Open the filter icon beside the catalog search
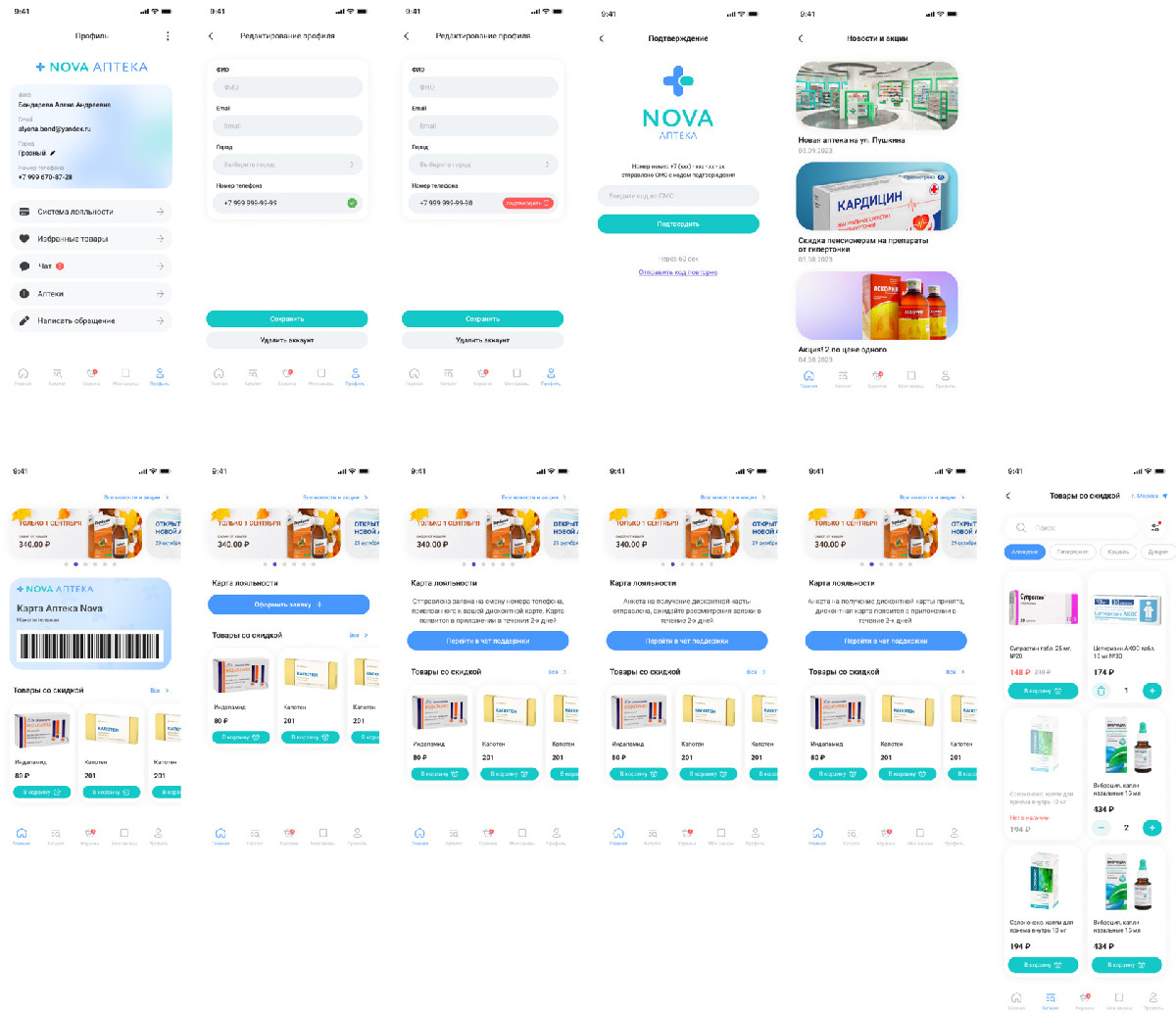Viewport: 1176px width, 1016px height. click(x=1155, y=527)
